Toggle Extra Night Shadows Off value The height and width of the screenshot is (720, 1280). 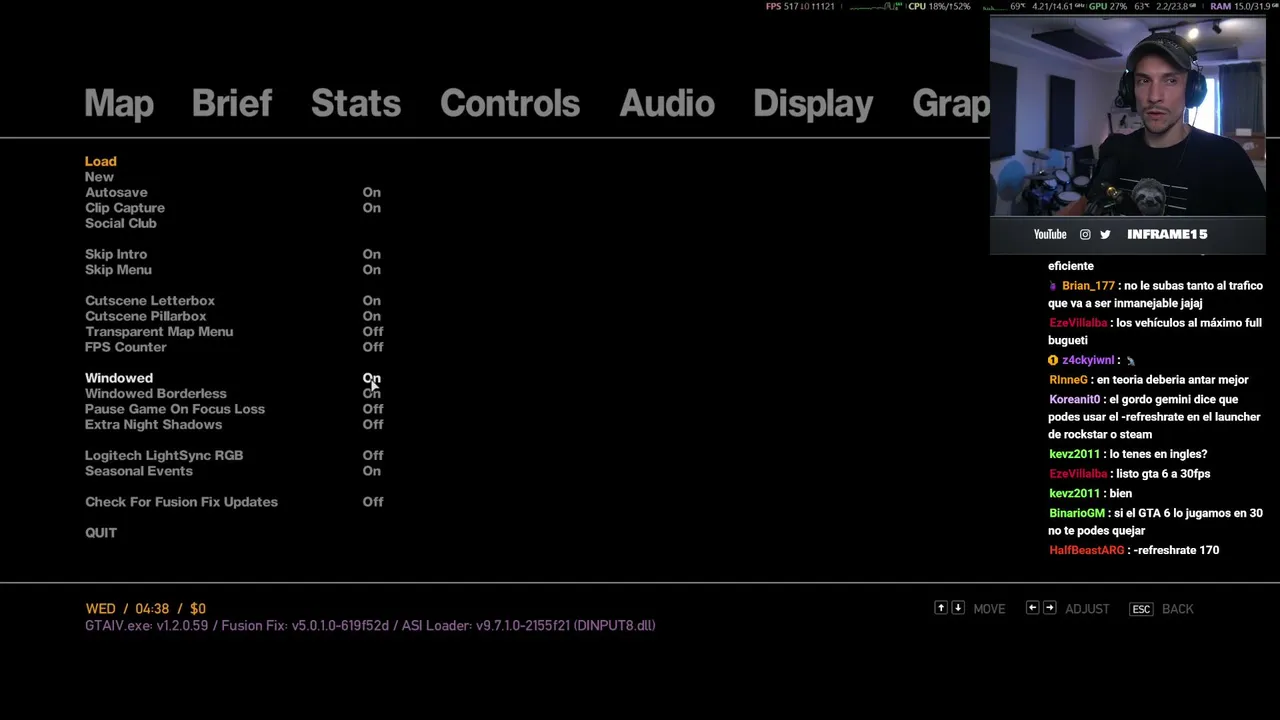[373, 425]
